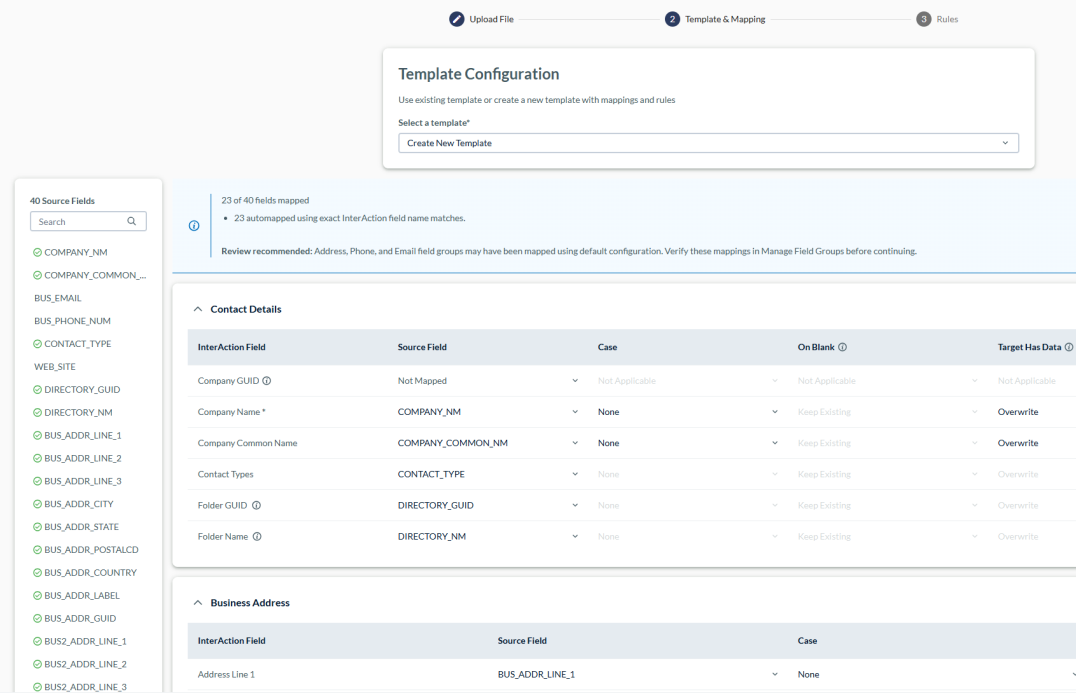The image size is (1076, 694).
Task: Click the info icon next to Company GUID
Action: coord(267,381)
